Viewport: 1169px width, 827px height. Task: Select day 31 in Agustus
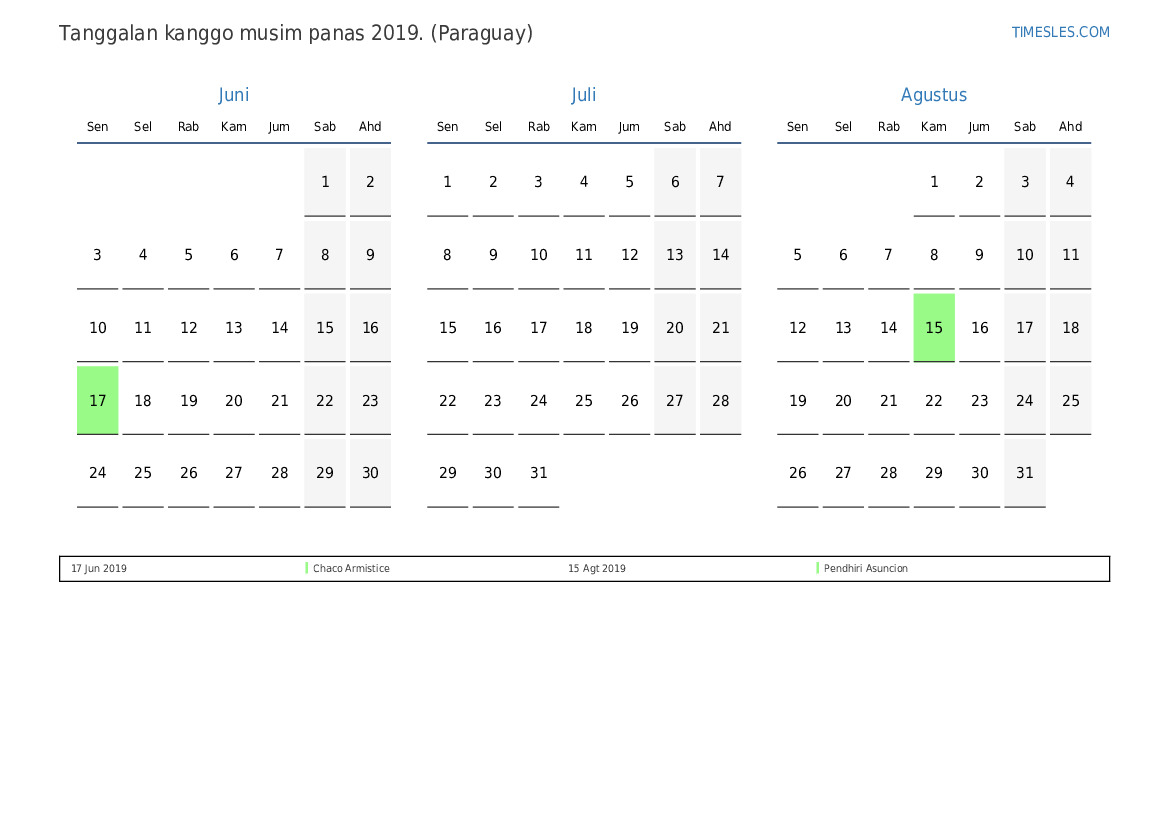(x=1025, y=473)
